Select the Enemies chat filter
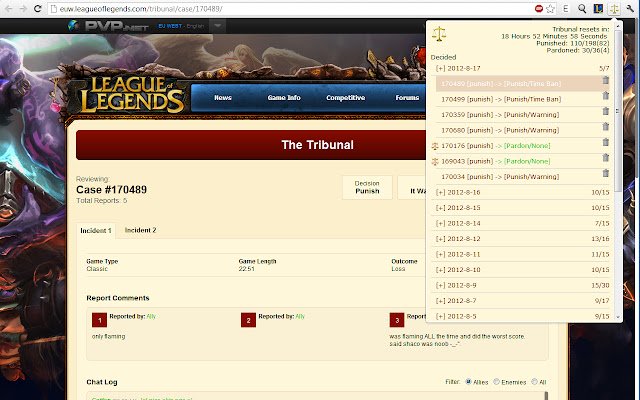The width and height of the screenshot is (640, 400). pyautogui.click(x=496, y=382)
